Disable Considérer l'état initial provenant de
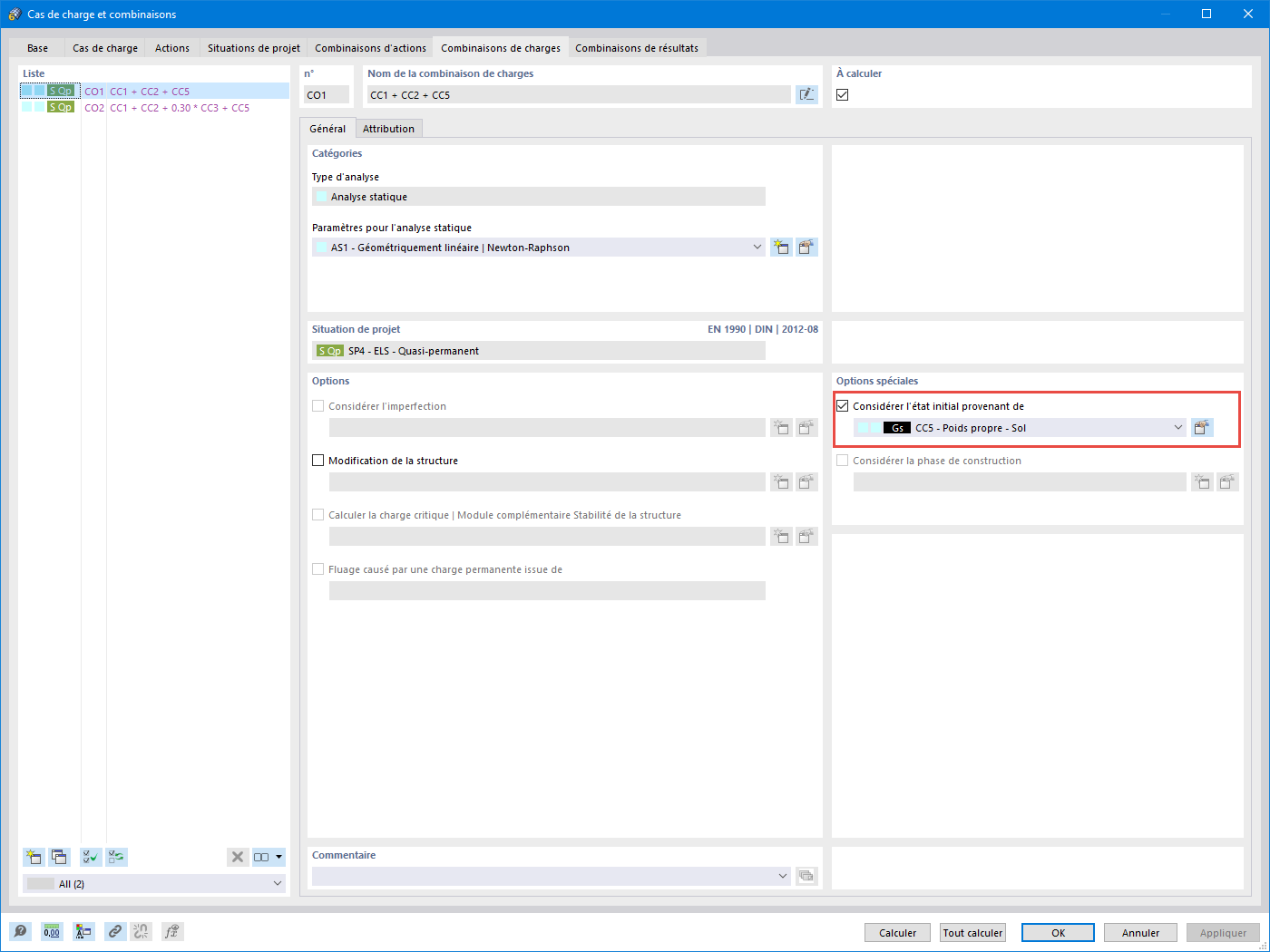The height and width of the screenshot is (952, 1270). tap(843, 406)
